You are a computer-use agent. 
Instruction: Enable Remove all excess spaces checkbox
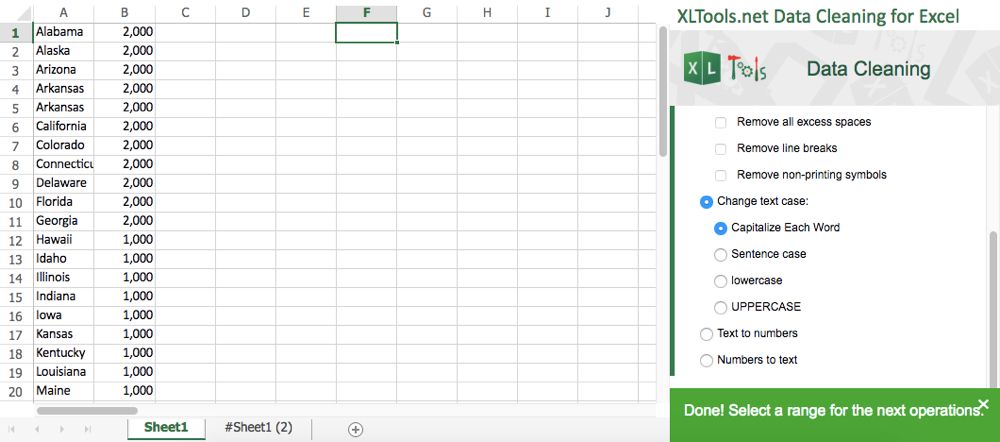point(720,122)
